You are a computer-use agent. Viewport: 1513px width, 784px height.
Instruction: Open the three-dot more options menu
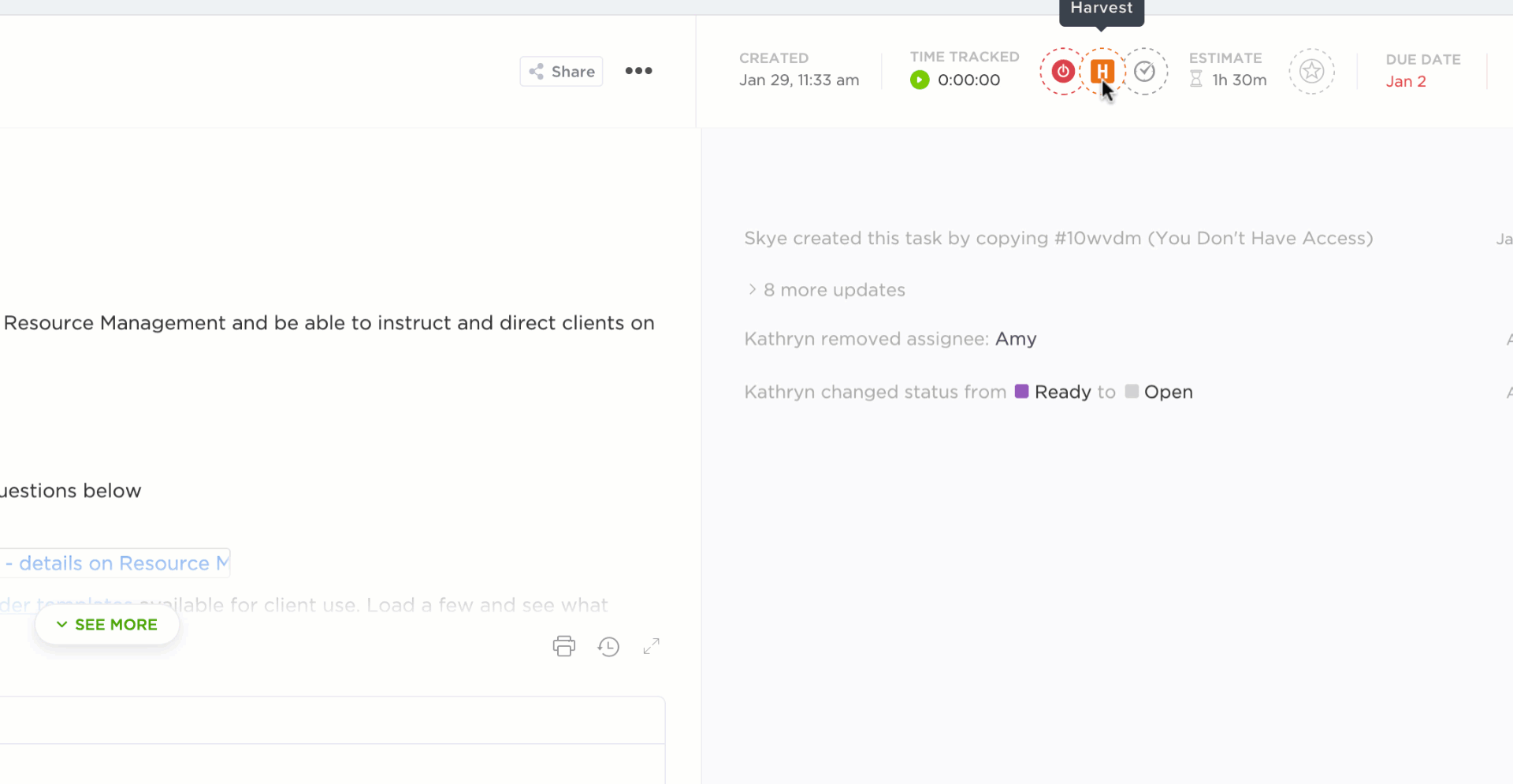click(x=638, y=71)
